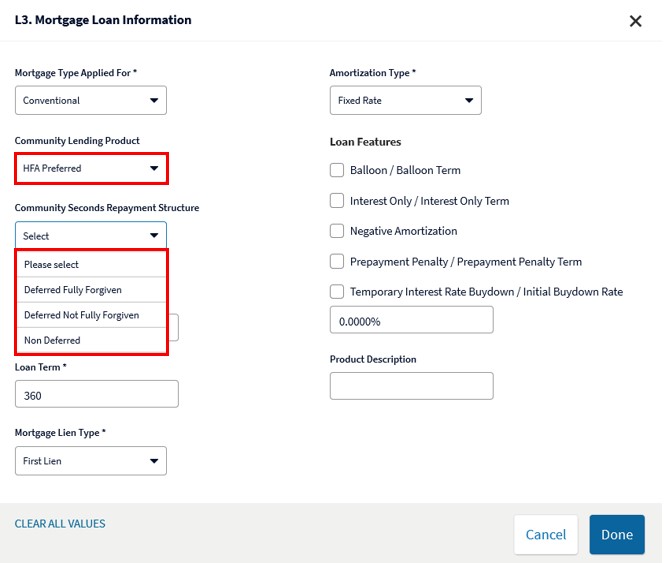The width and height of the screenshot is (664, 563).
Task: Open the Mortgage Type Applied For dropdown
Action: click(91, 100)
